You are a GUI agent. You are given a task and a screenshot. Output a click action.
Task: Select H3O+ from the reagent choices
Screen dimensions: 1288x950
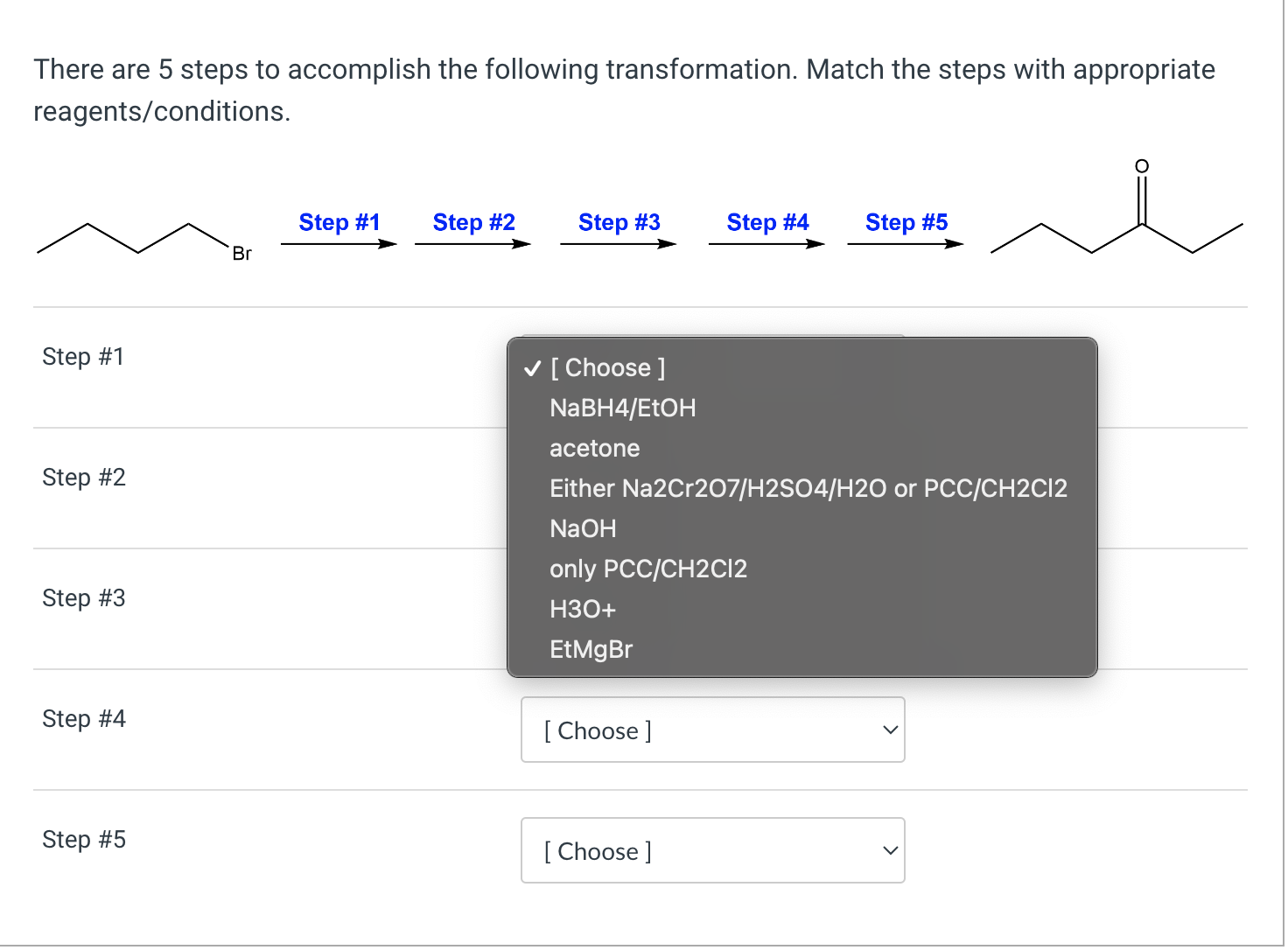tap(582, 609)
